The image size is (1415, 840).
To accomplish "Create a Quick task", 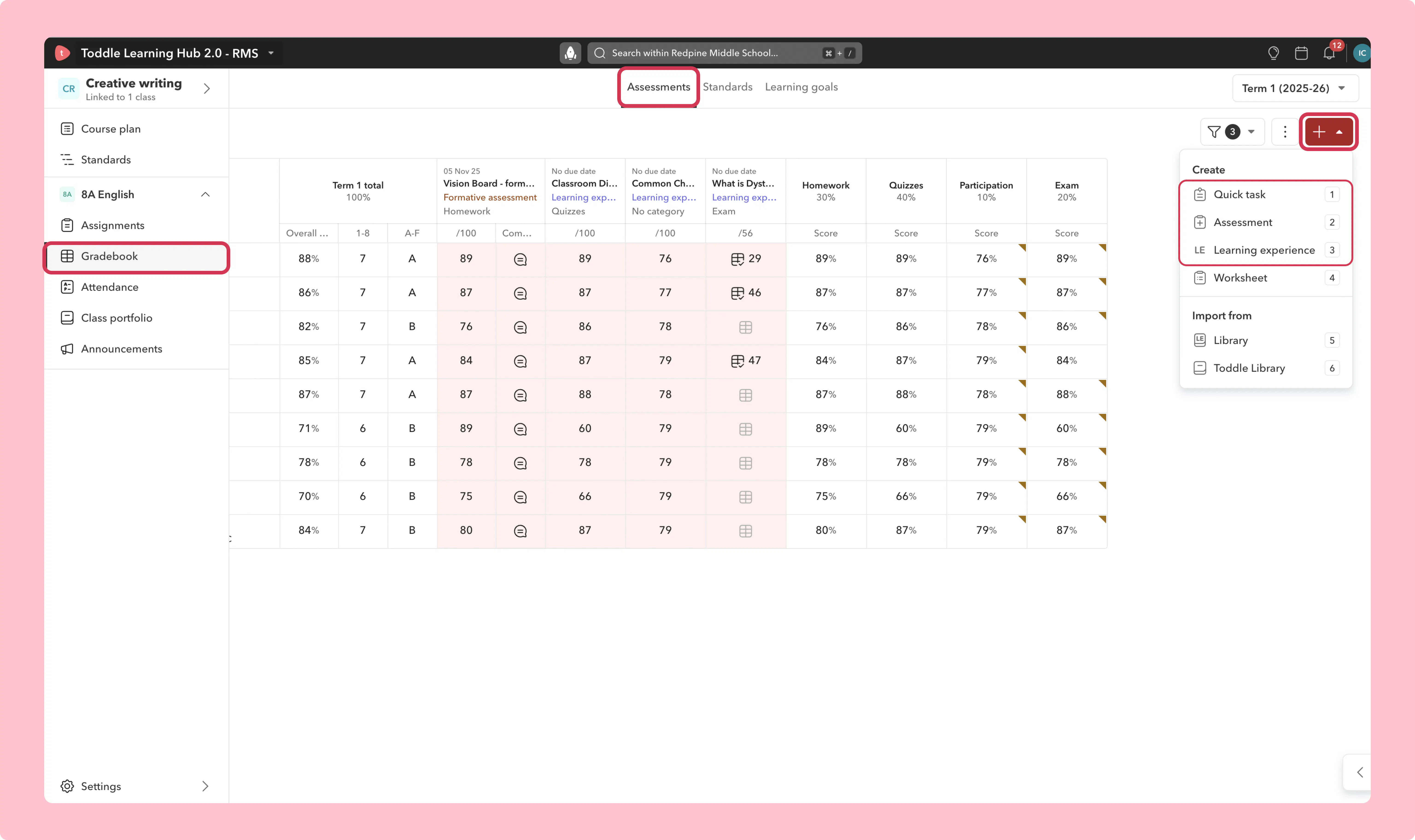I will (x=1266, y=195).
